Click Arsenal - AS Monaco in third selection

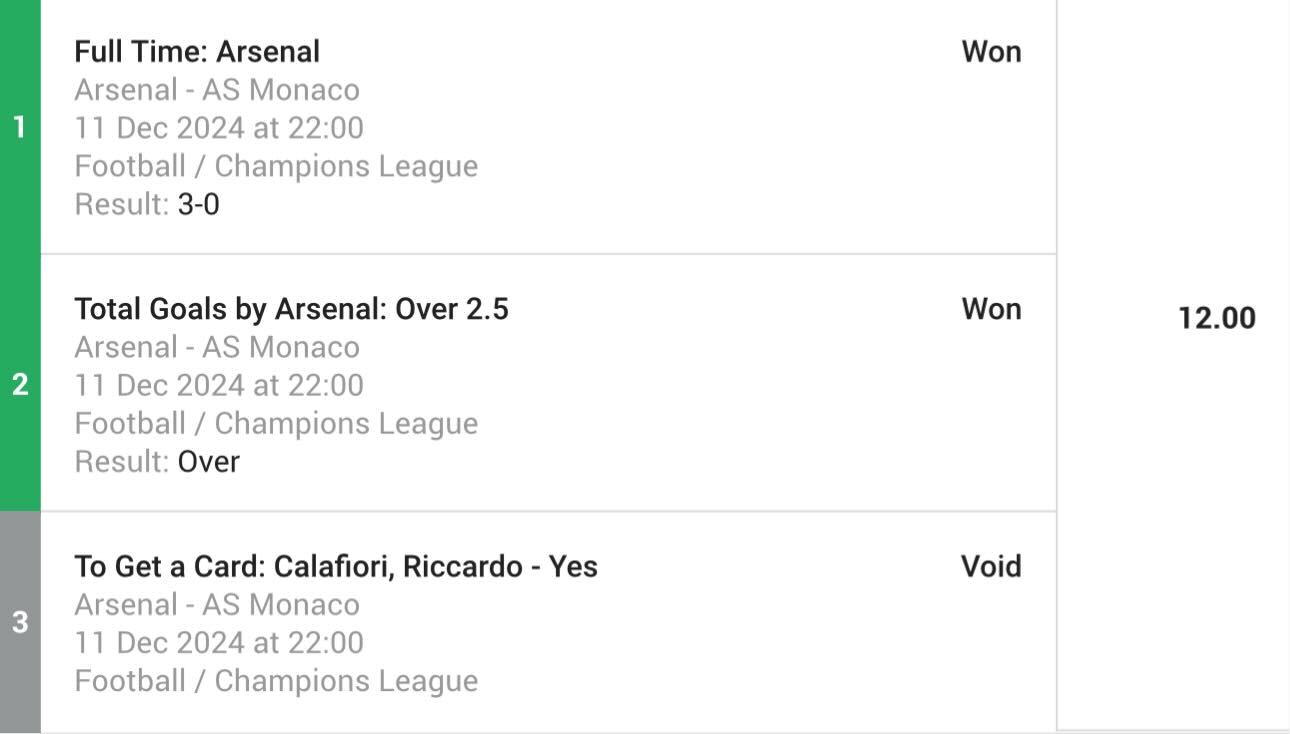point(217,604)
